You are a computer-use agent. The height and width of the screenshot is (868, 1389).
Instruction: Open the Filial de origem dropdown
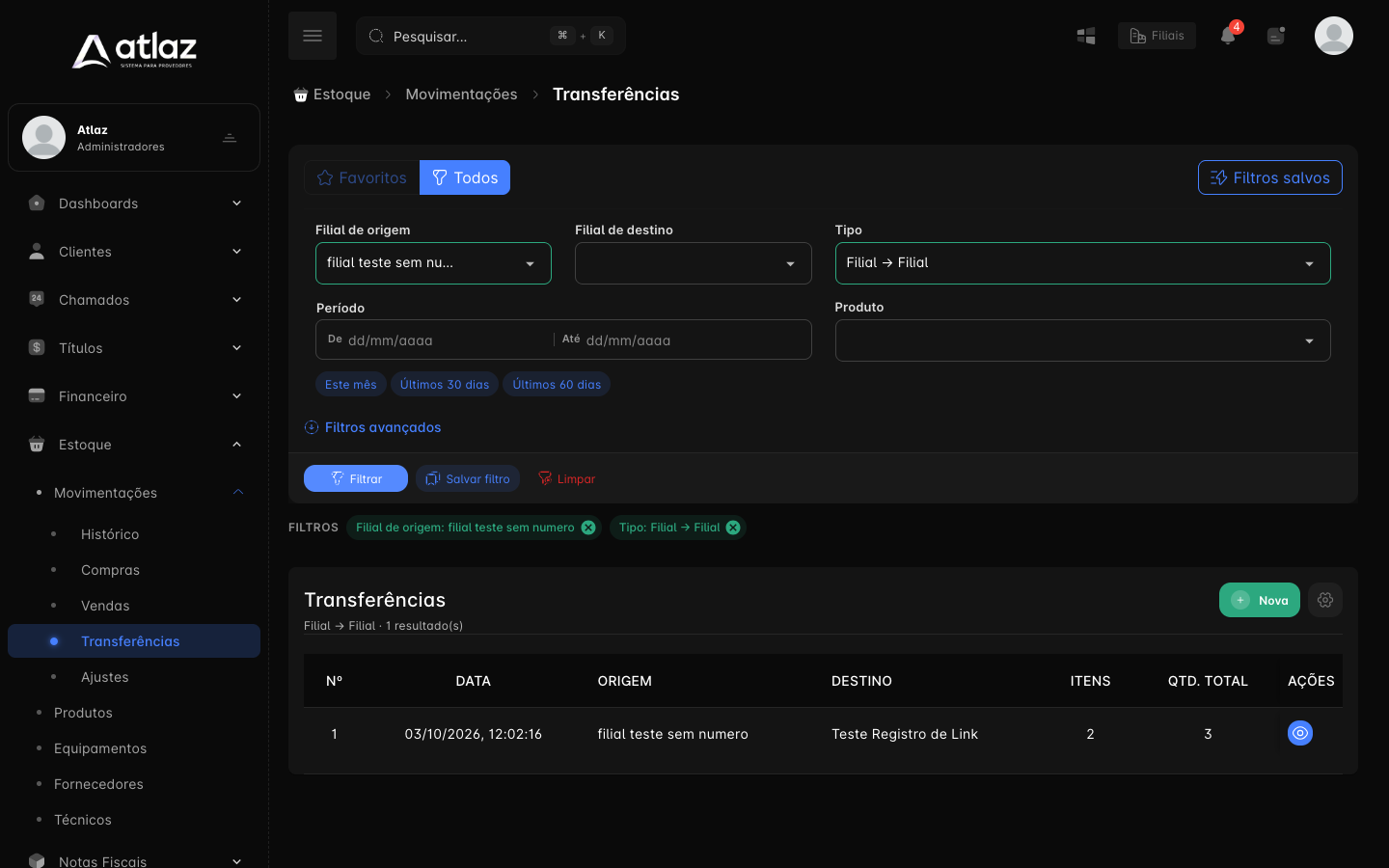433,263
